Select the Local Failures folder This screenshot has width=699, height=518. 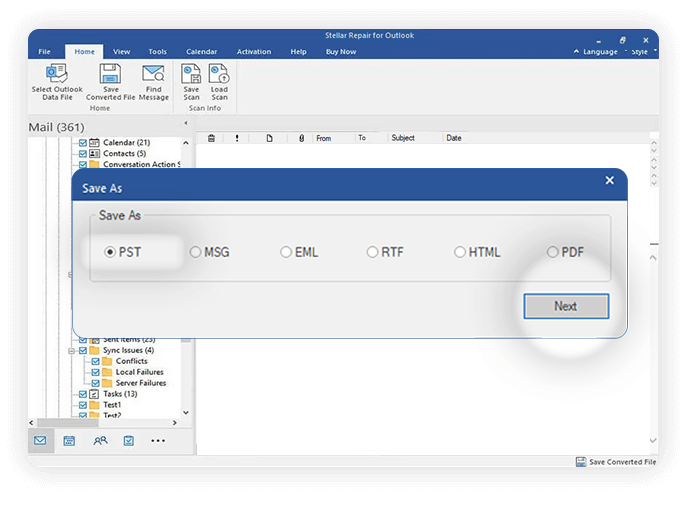click(140, 372)
